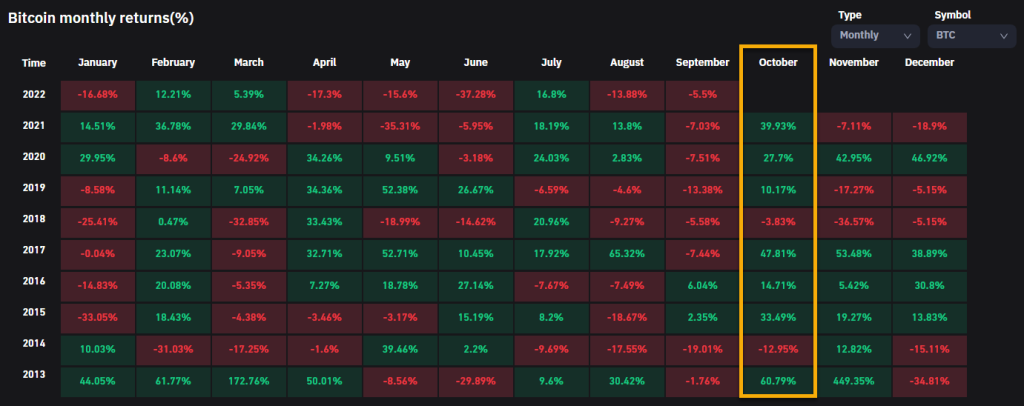Click the October 2021 cell showing 39.93%

pos(777,127)
